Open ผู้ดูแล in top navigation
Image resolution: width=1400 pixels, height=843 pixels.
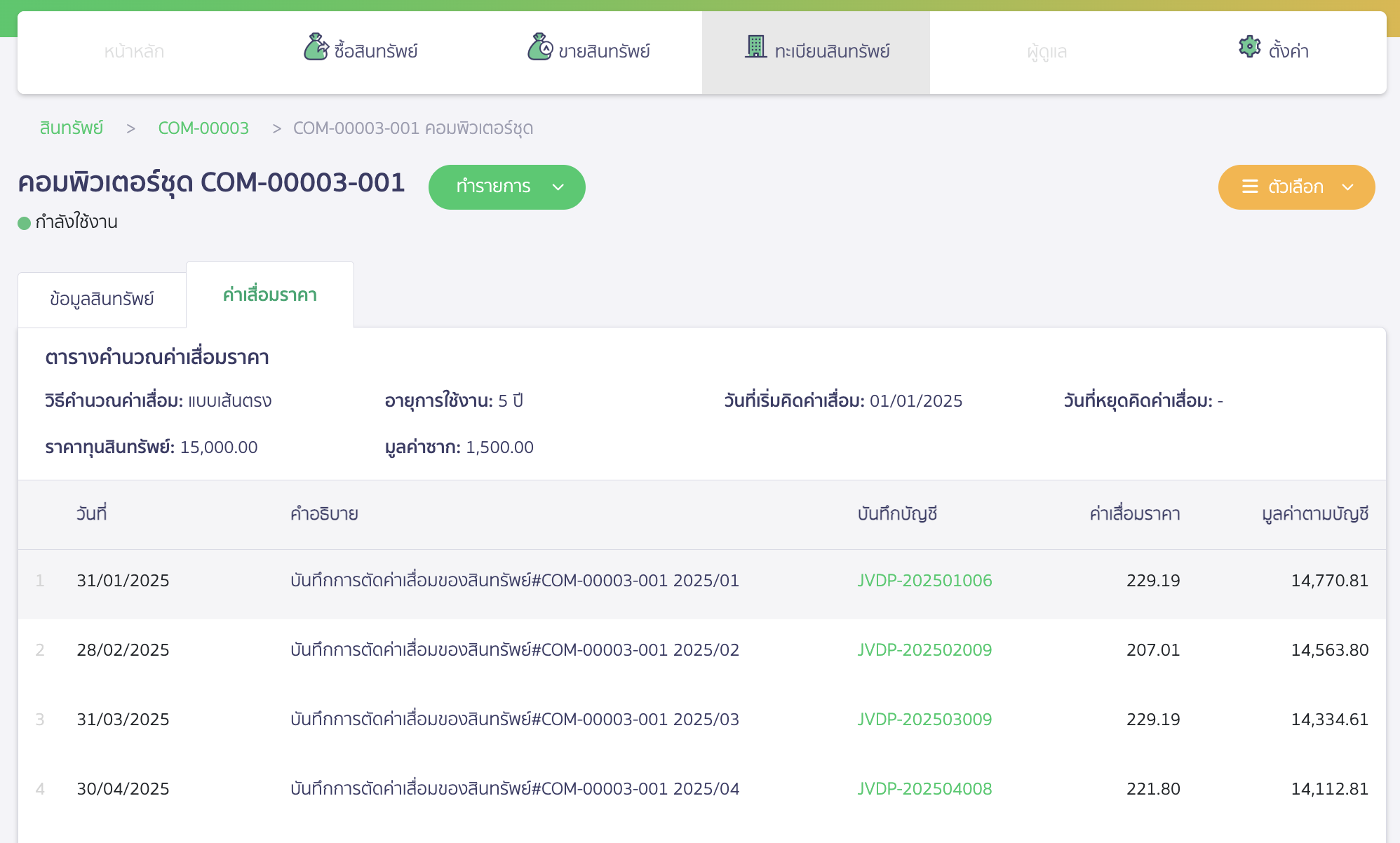click(1046, 52)
